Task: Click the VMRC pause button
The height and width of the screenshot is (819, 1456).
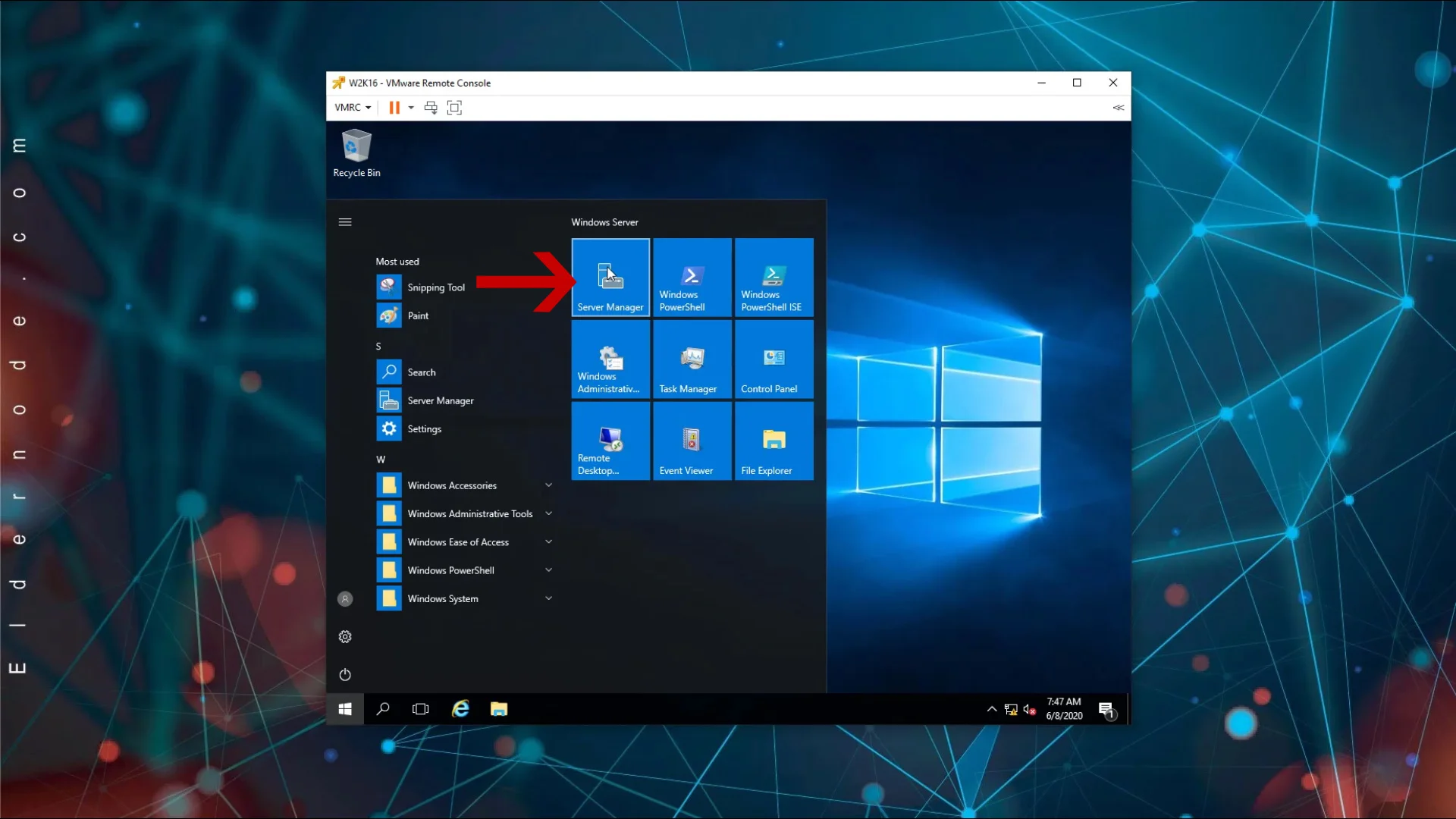Action: point(394,108)
